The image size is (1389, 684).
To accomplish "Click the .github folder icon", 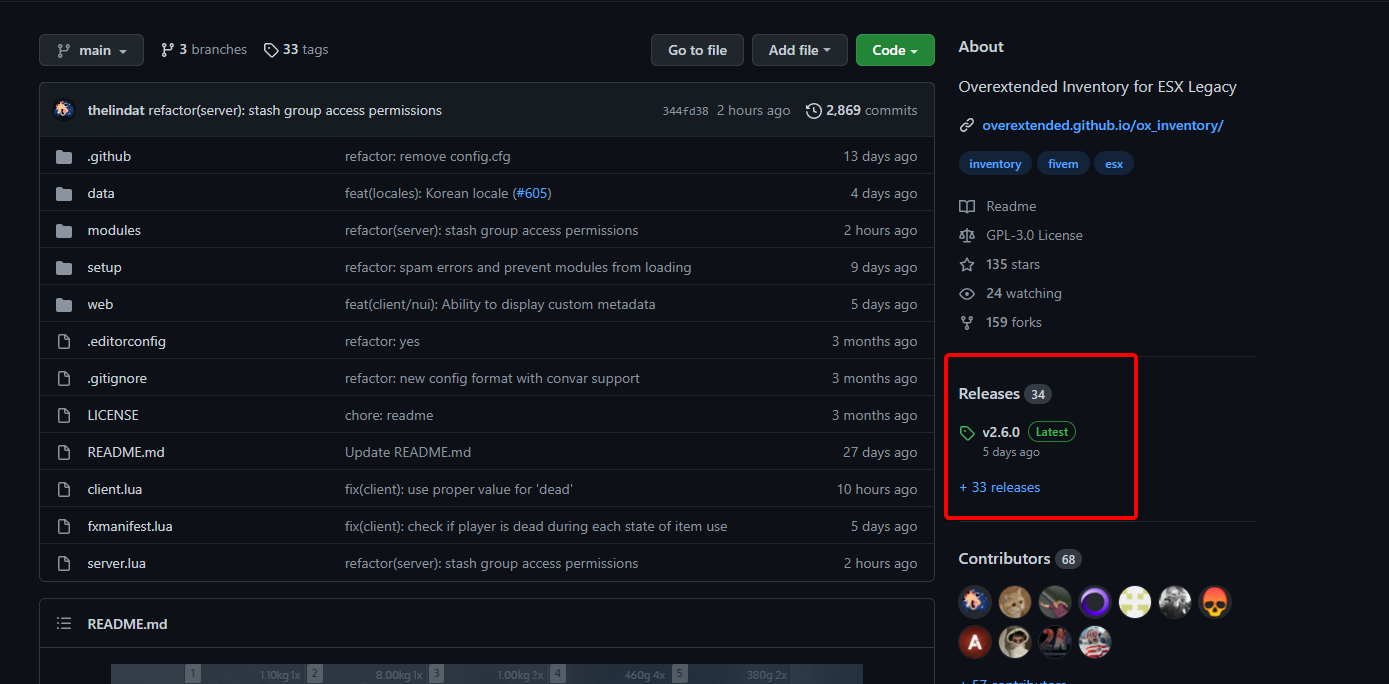I will pos(64,157).
